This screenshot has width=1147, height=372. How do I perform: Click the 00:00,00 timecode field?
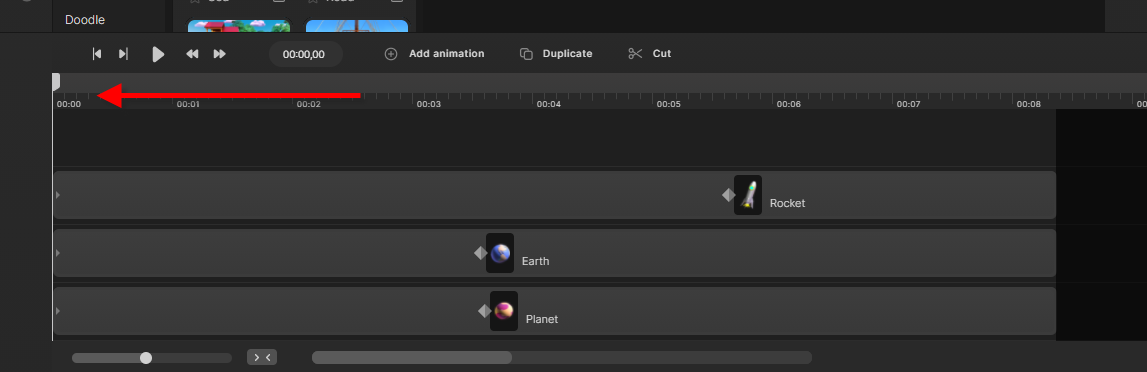coord(306,54)
